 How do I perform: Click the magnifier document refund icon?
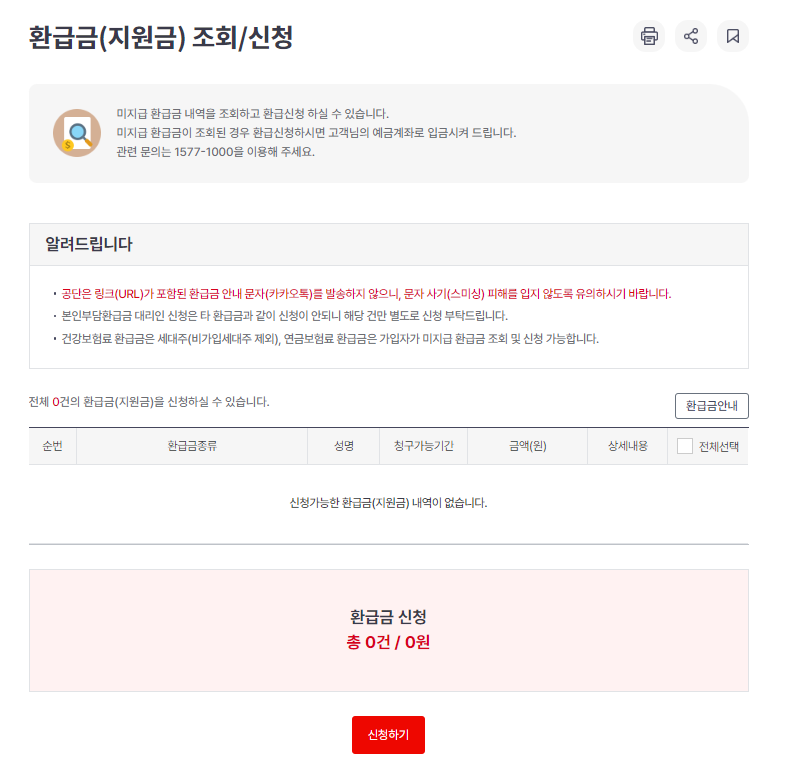point(77,133)
